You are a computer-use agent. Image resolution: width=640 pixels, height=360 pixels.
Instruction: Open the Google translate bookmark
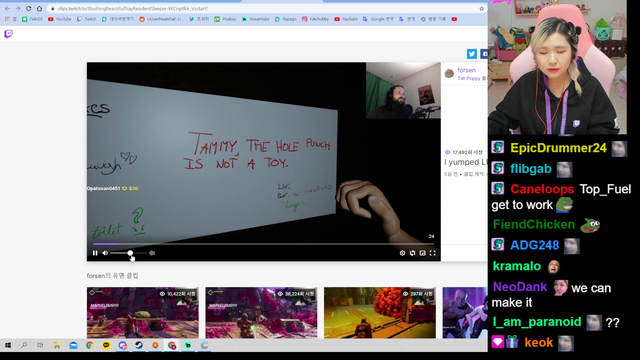378,19
